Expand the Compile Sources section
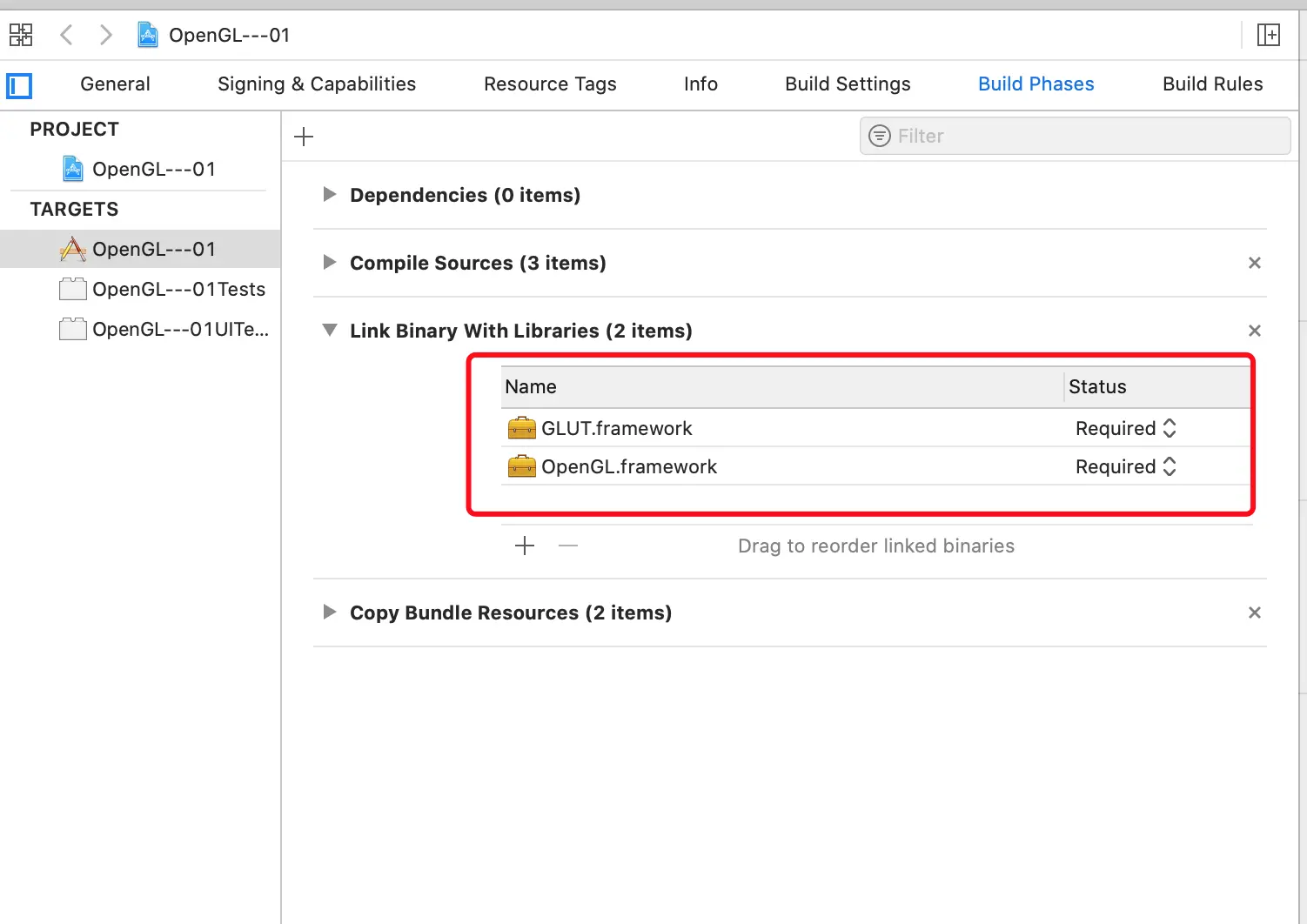This screenshot has width=1307, height=924. click(x=330, y=263)
